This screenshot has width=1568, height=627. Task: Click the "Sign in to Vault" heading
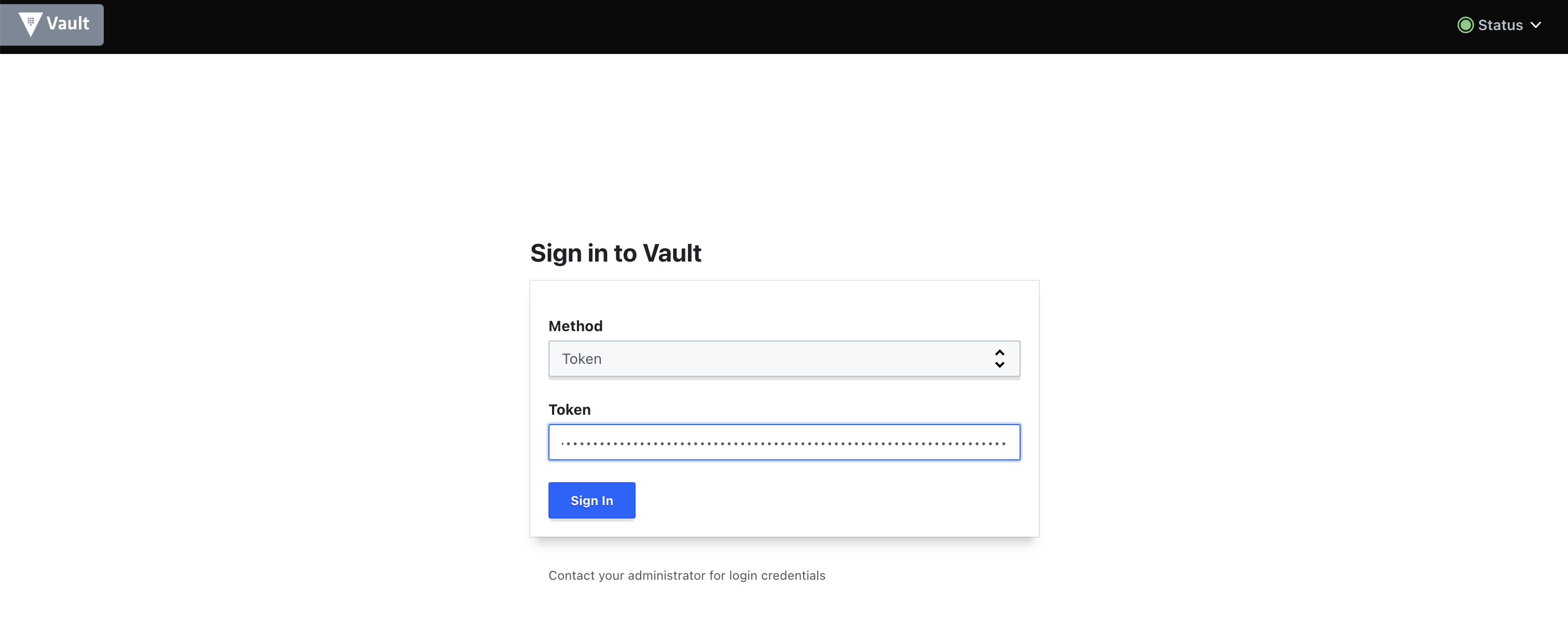[x=615, y=253]
